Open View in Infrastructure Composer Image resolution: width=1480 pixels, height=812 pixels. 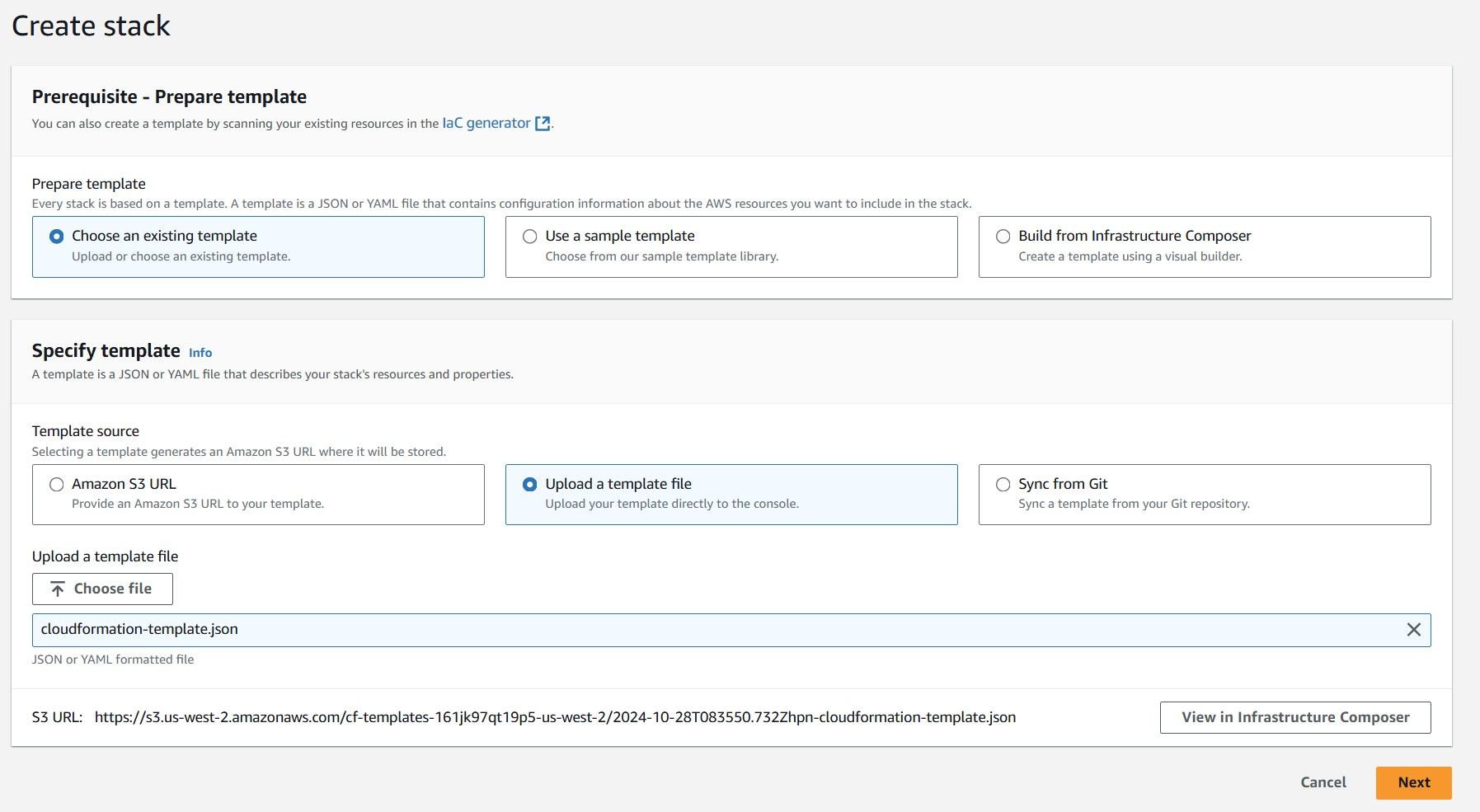(x=1294, y=716)
